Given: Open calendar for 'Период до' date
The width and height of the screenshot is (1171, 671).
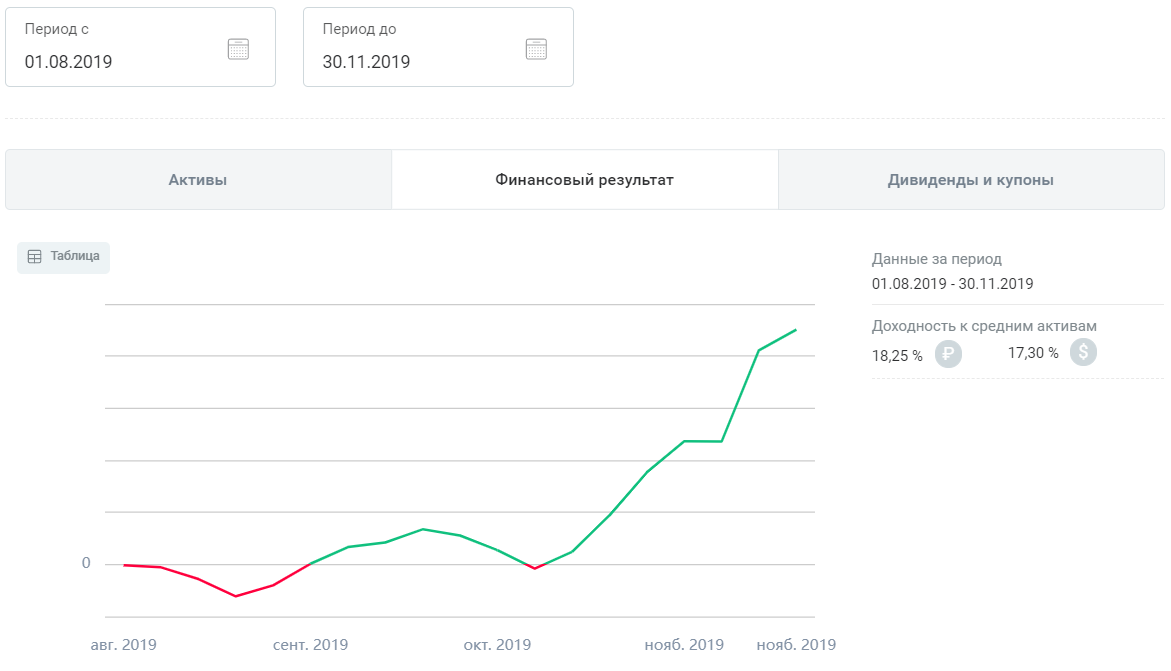Looking at the screenshot, I should point(536,49).
